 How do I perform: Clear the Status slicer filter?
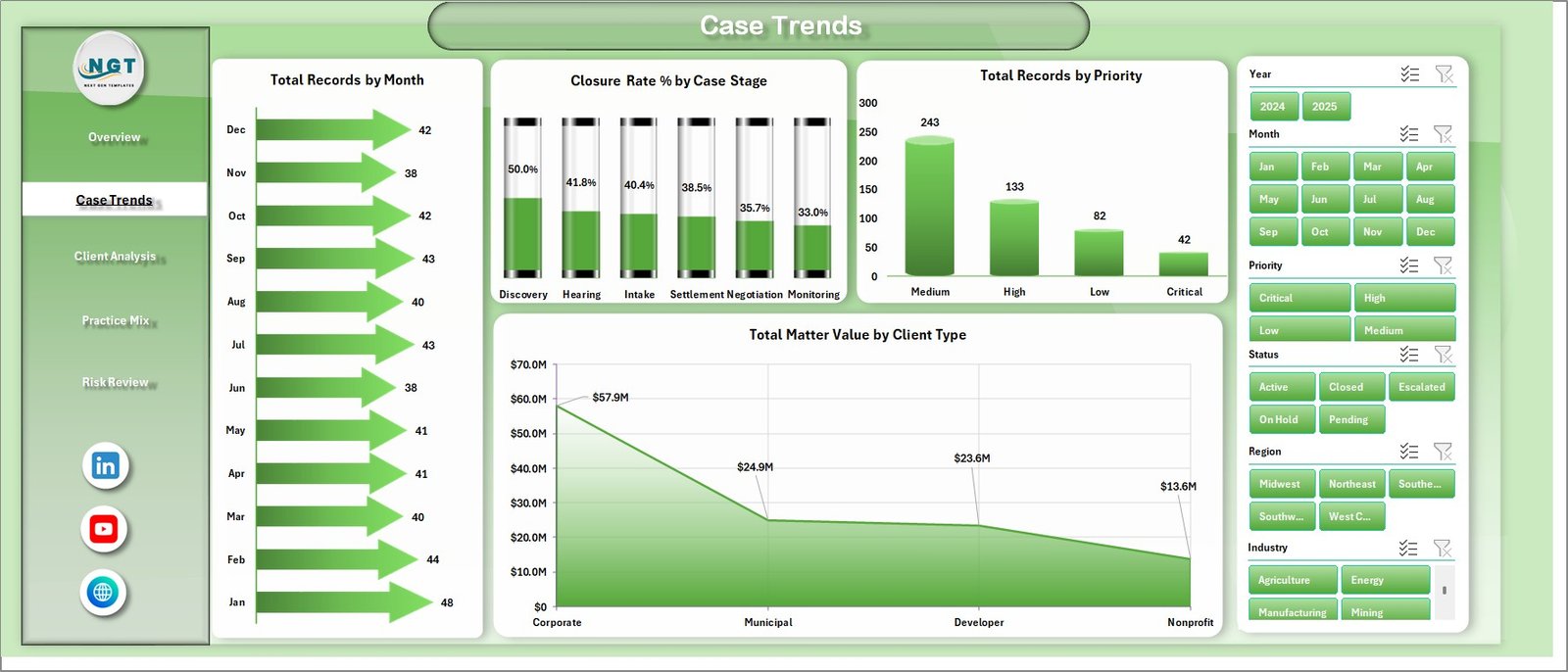pos(1444,355)
